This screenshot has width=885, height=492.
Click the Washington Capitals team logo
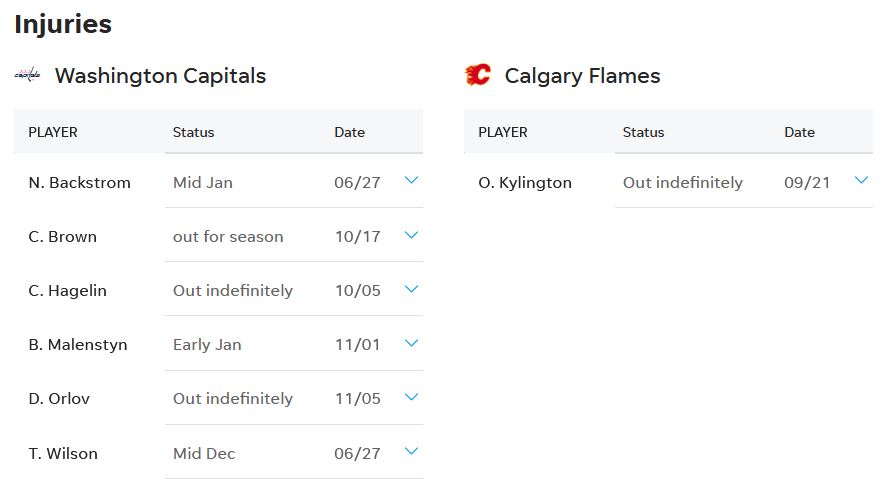28,75
